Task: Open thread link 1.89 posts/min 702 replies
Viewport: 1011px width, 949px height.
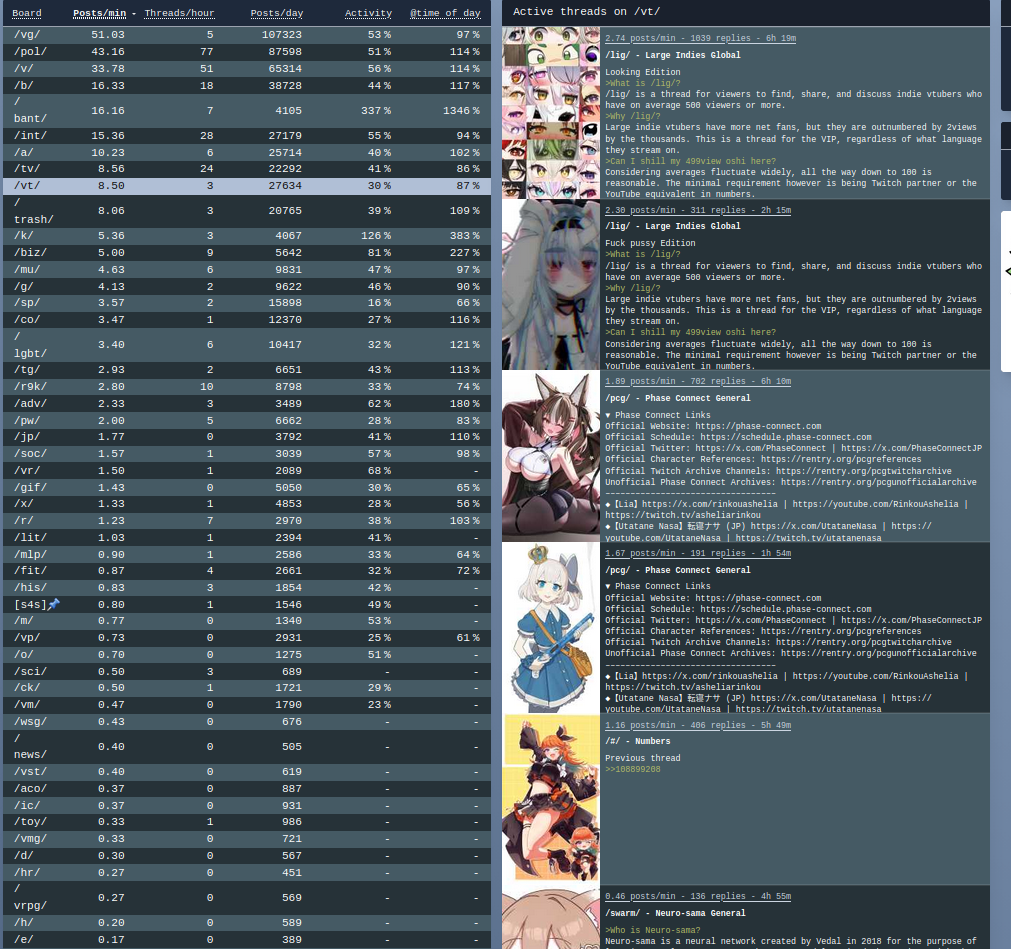Action: (x=698, y=381)
